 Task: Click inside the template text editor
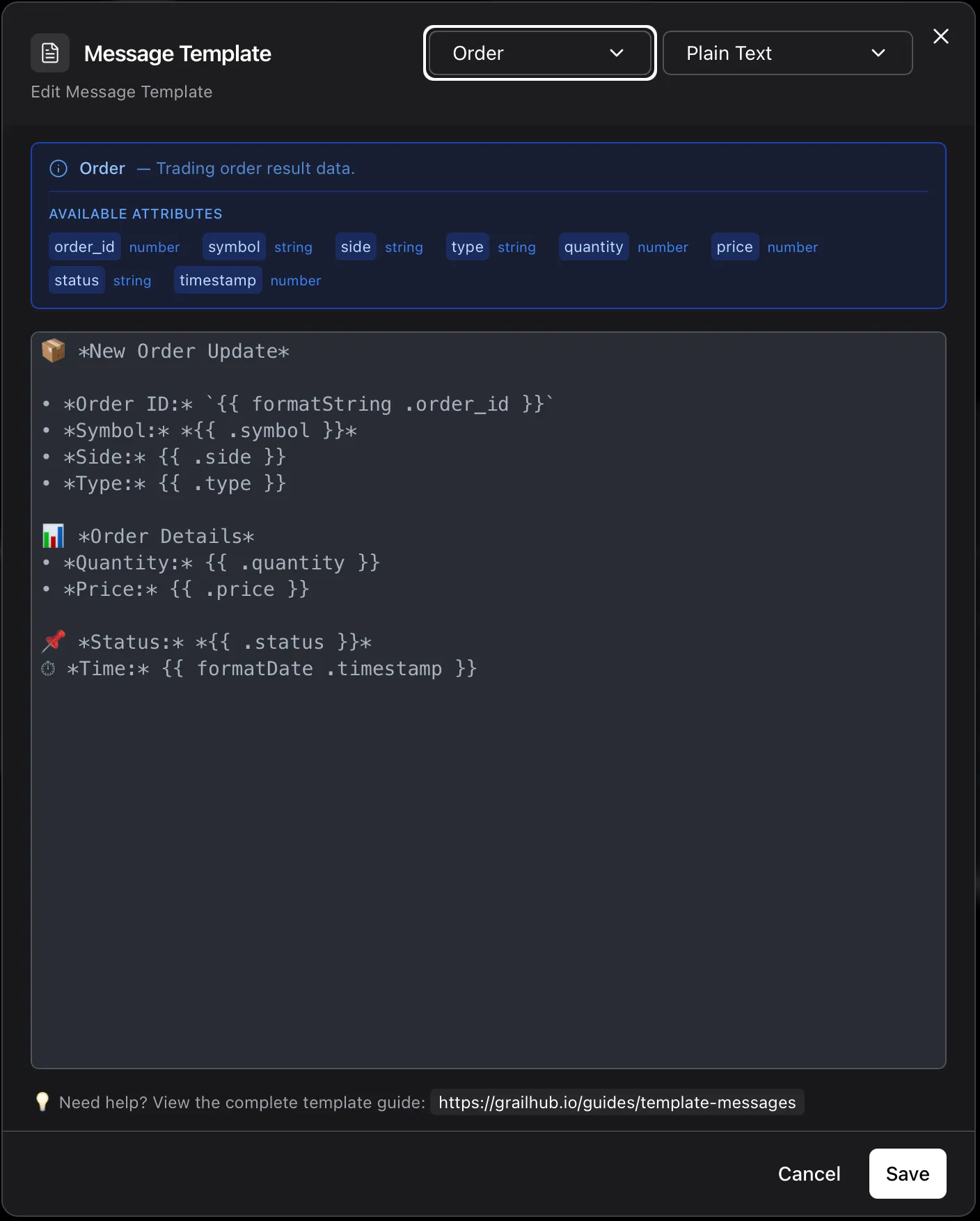[487, 835]
